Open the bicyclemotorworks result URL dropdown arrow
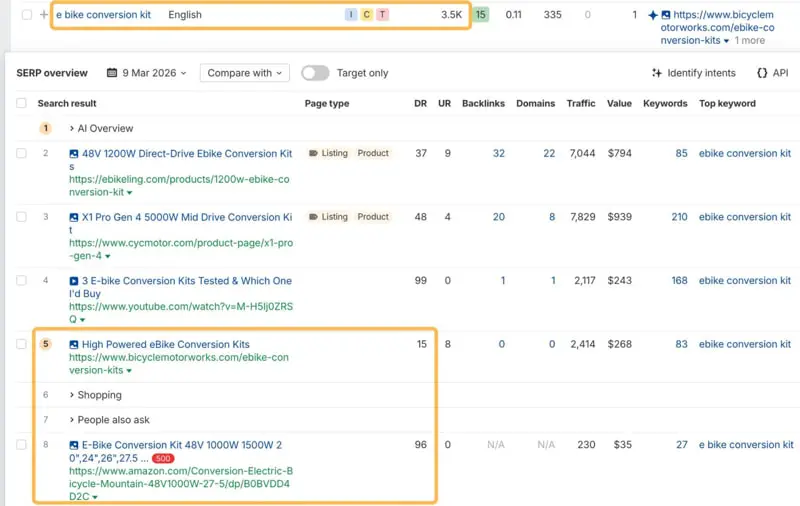Screen dimensions: 800x506 click(129, 371)
